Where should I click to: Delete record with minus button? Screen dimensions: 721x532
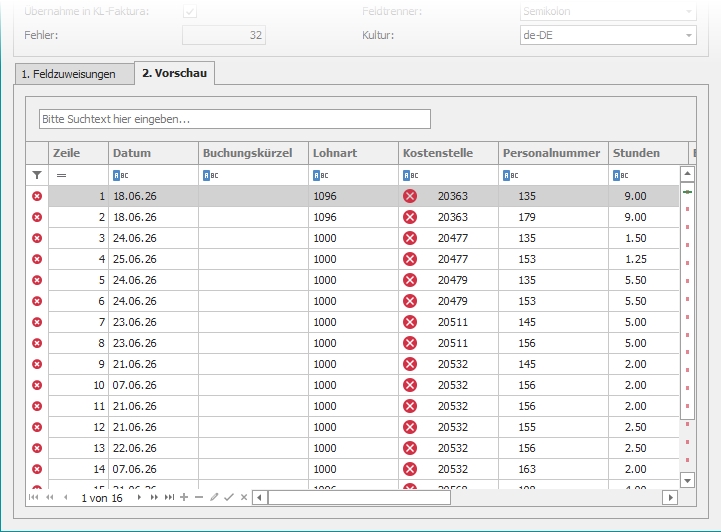(199, 497)
